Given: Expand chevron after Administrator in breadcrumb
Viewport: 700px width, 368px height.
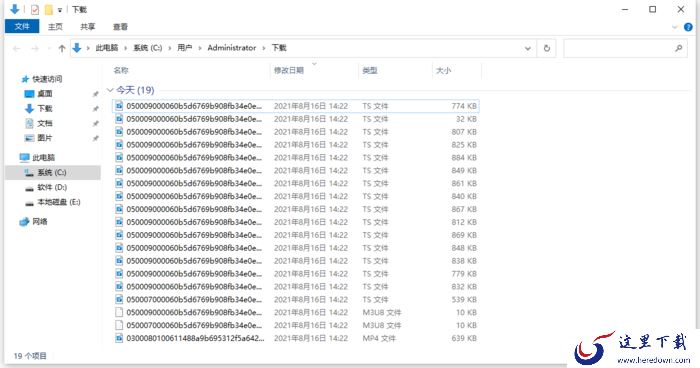Looking at the screenshot, I should tap(264, 48).
